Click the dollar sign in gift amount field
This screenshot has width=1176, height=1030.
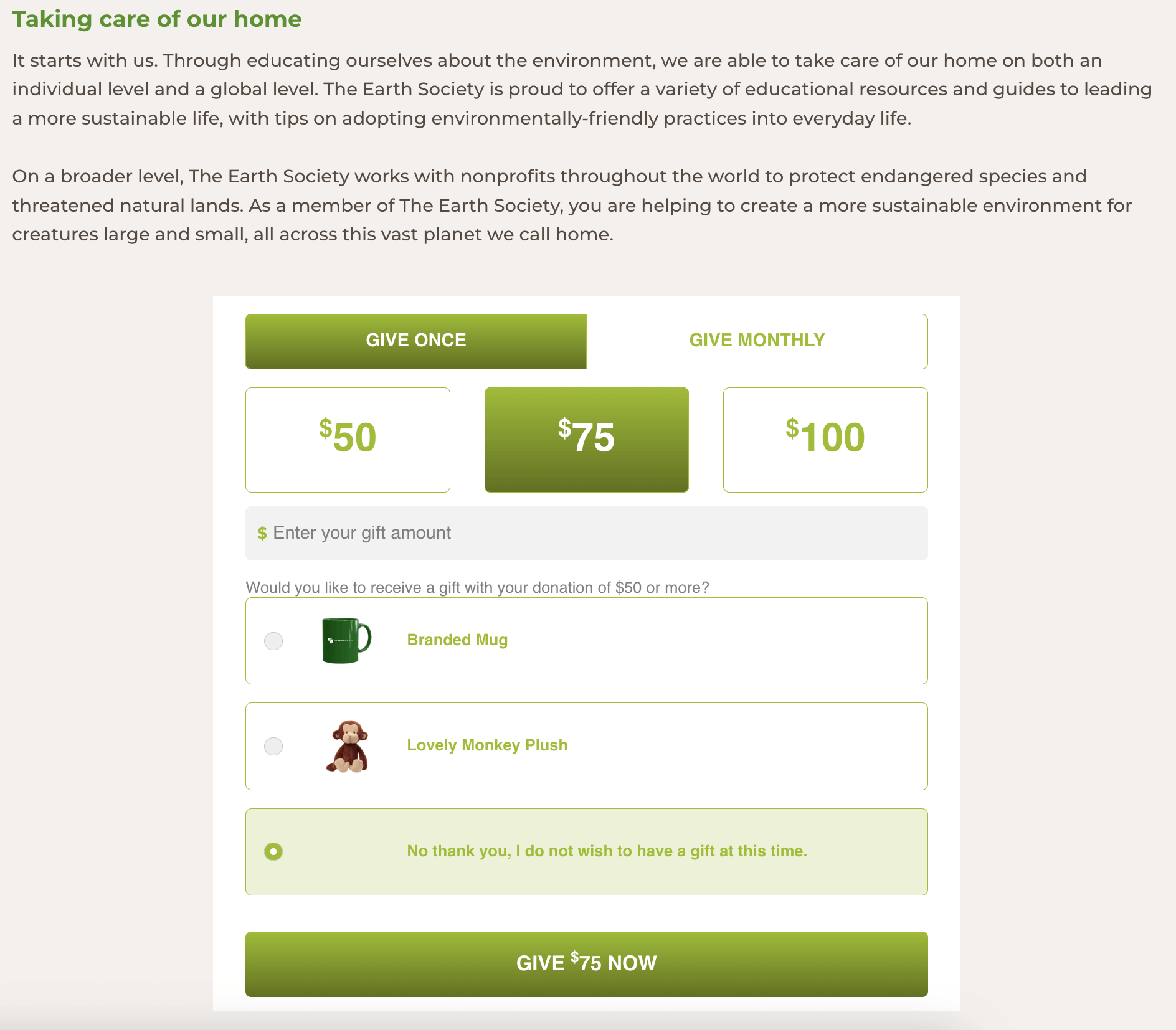point(262,533)
